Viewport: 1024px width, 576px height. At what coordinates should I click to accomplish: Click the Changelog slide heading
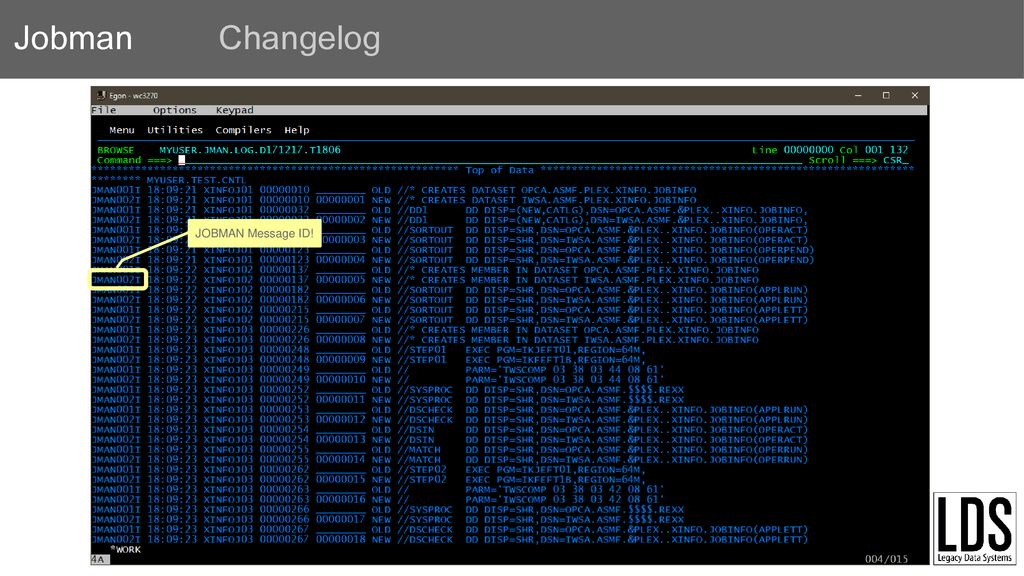pos(299,38)
